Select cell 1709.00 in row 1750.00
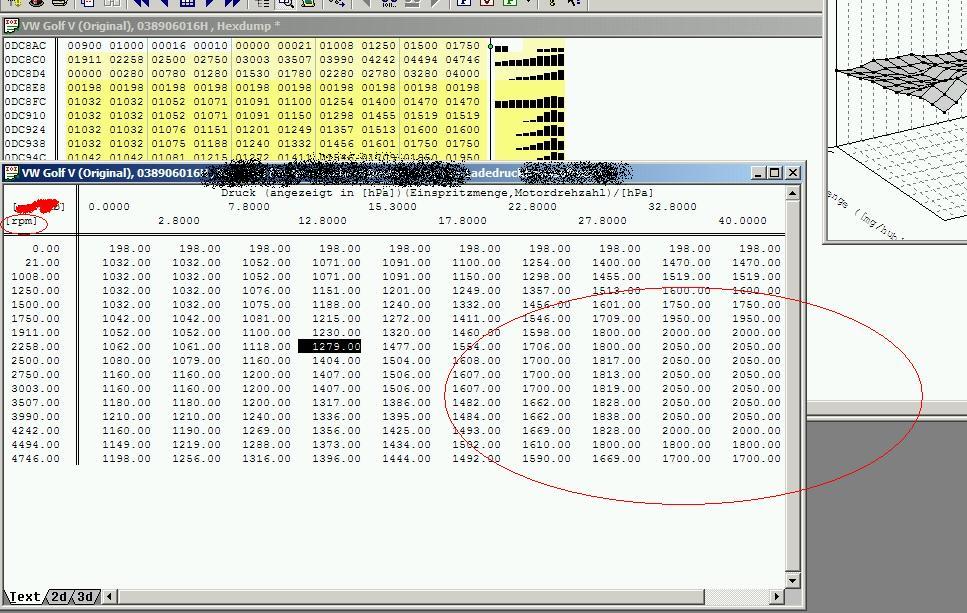Screen dimensions: 967x613 [616, 319]
